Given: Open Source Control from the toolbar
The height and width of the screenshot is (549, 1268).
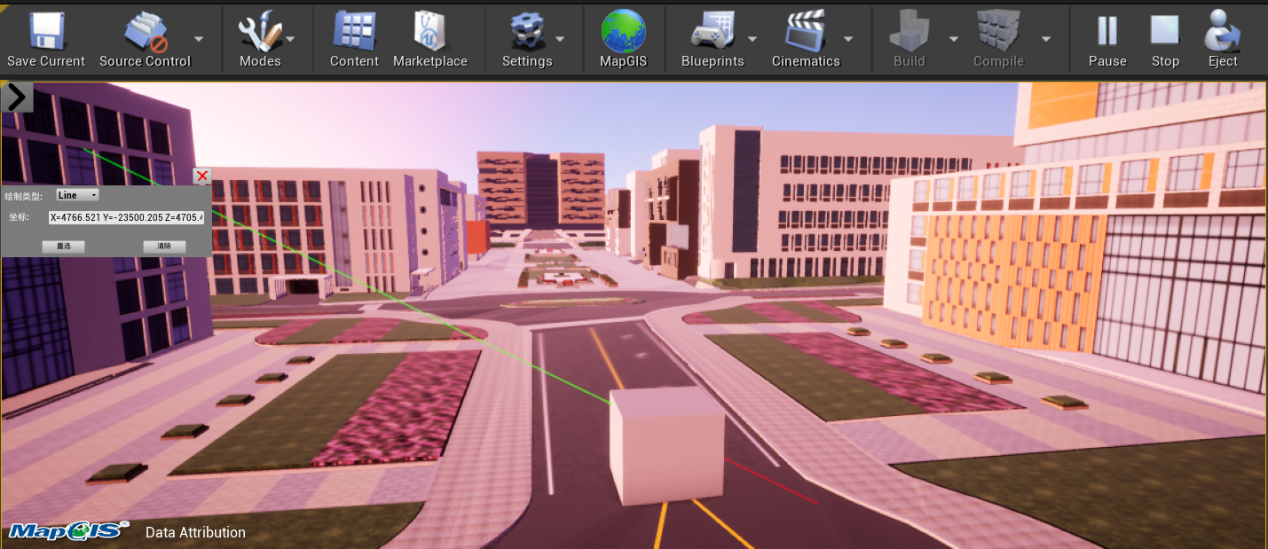Looking at the screenshot, I should (x=145, y=32).
